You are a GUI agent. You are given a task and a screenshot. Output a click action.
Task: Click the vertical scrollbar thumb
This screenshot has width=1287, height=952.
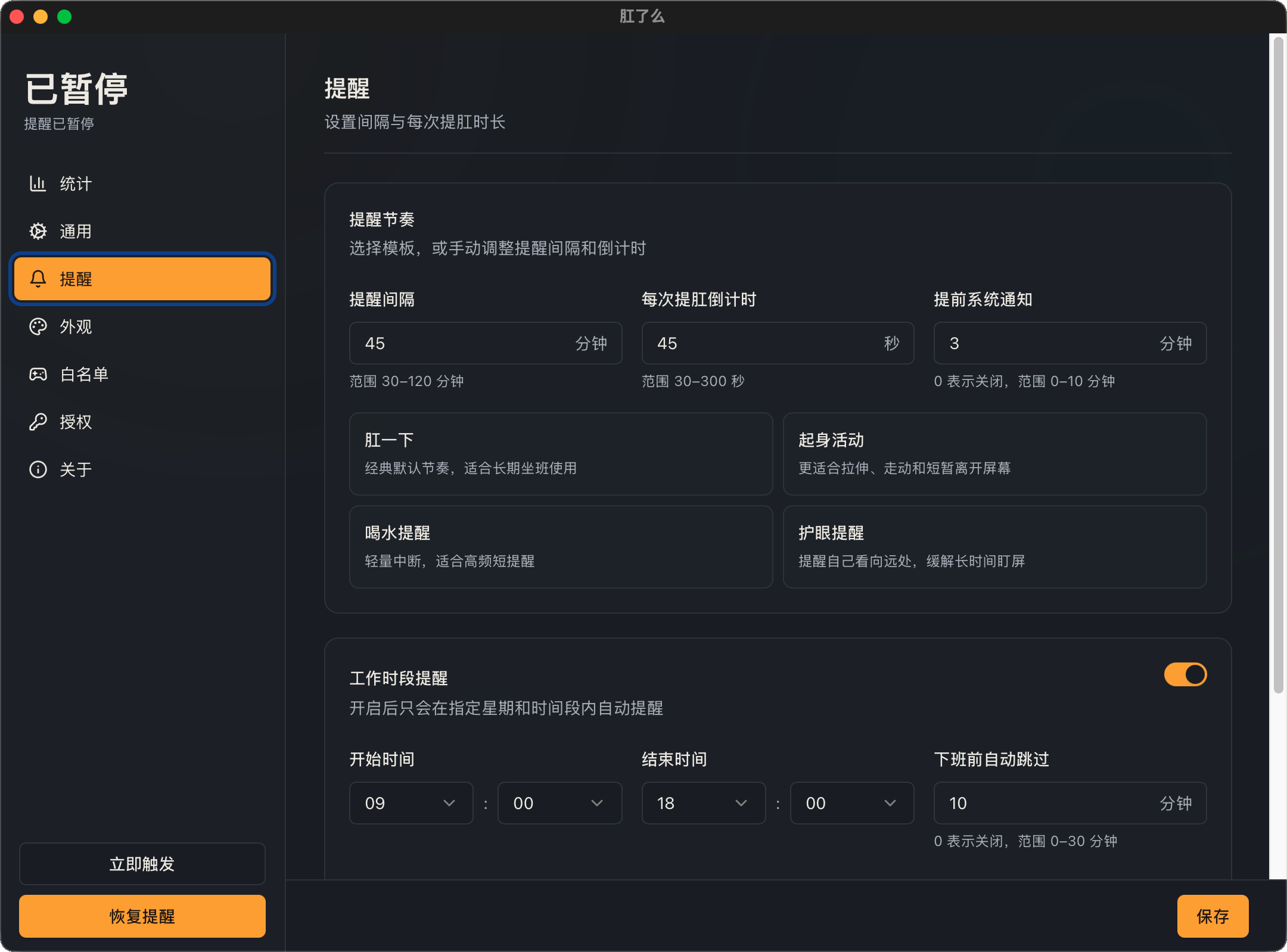(x=1278, y=365)
